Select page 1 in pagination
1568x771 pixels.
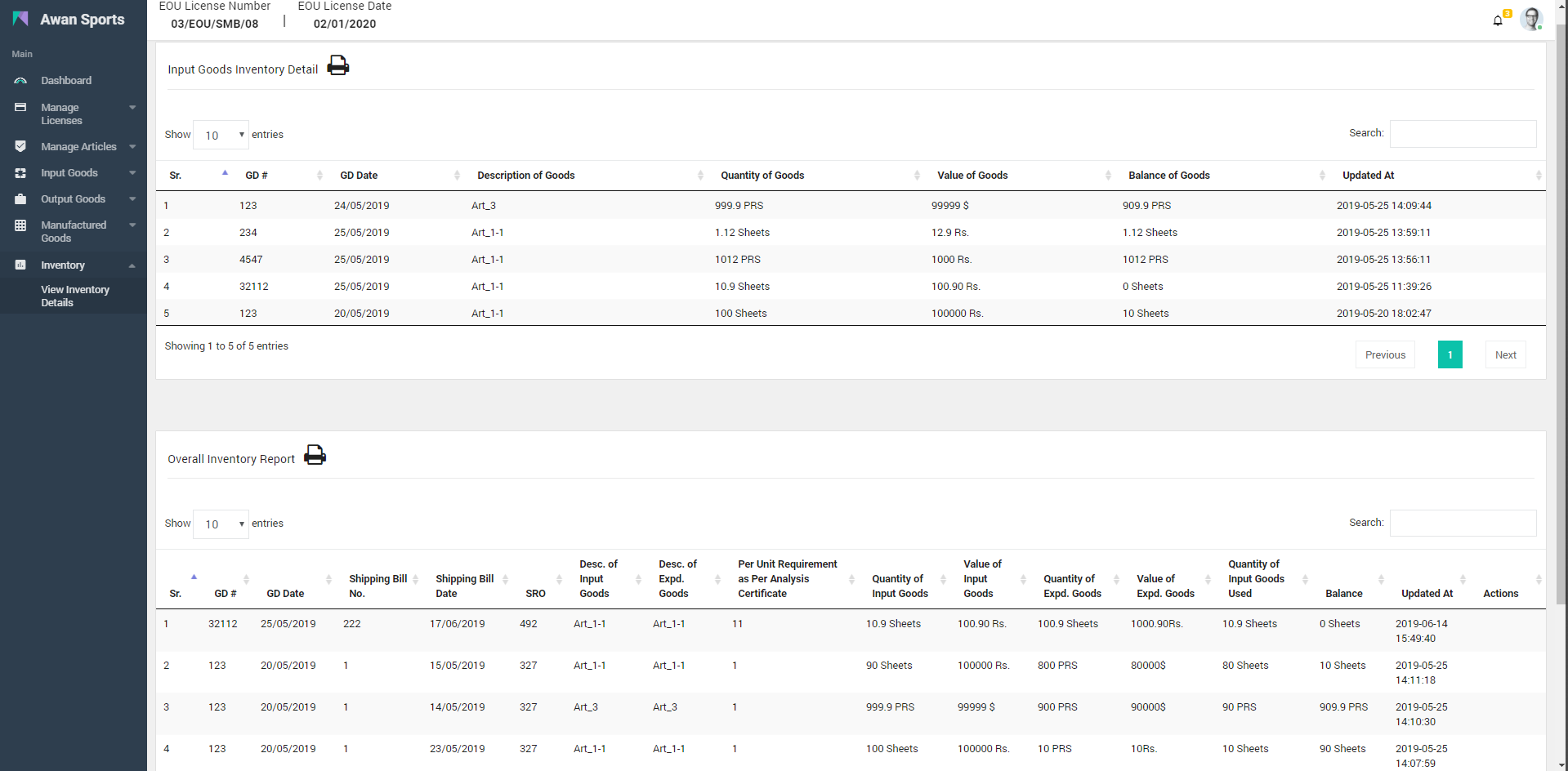click(1450, 354)
